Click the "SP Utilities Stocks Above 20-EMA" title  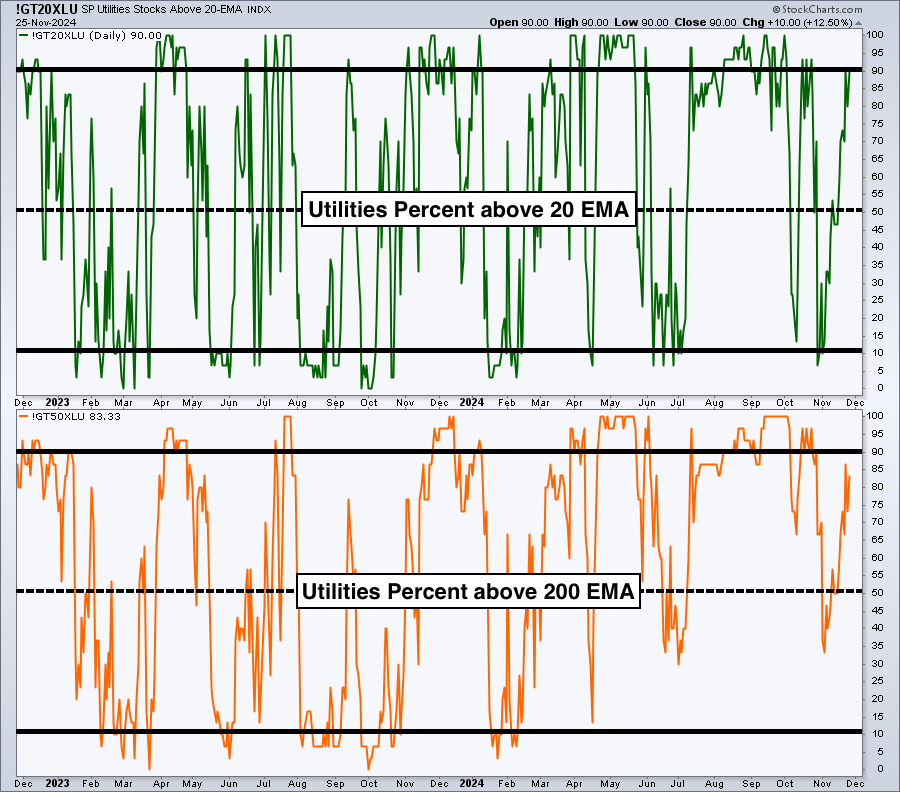[x=162, y=10]
